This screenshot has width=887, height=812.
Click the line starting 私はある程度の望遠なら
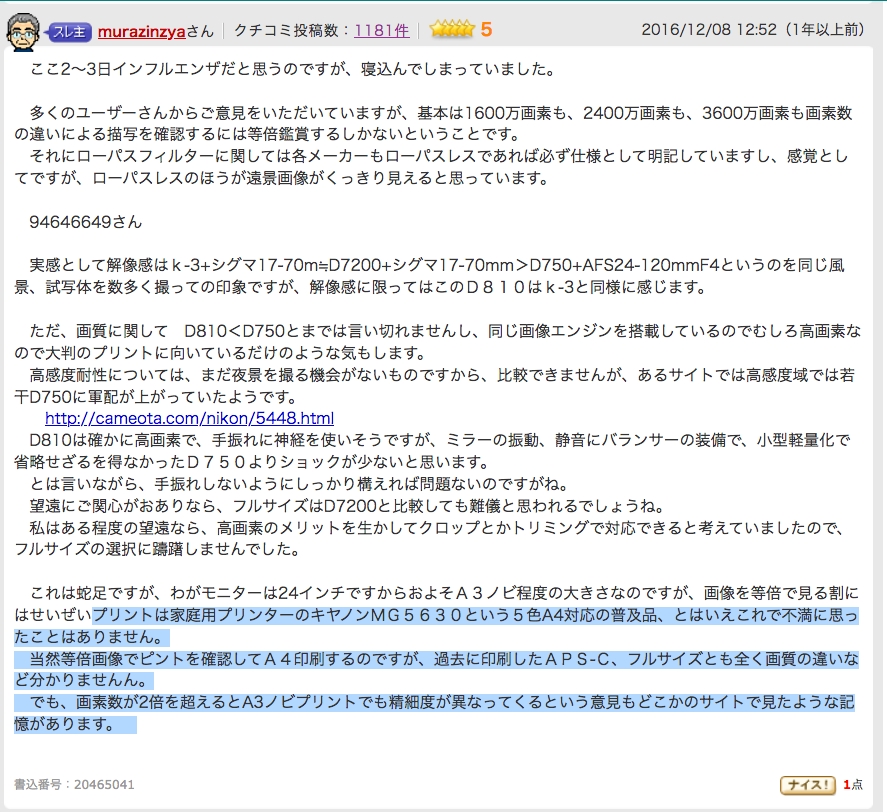pos(429,538)
